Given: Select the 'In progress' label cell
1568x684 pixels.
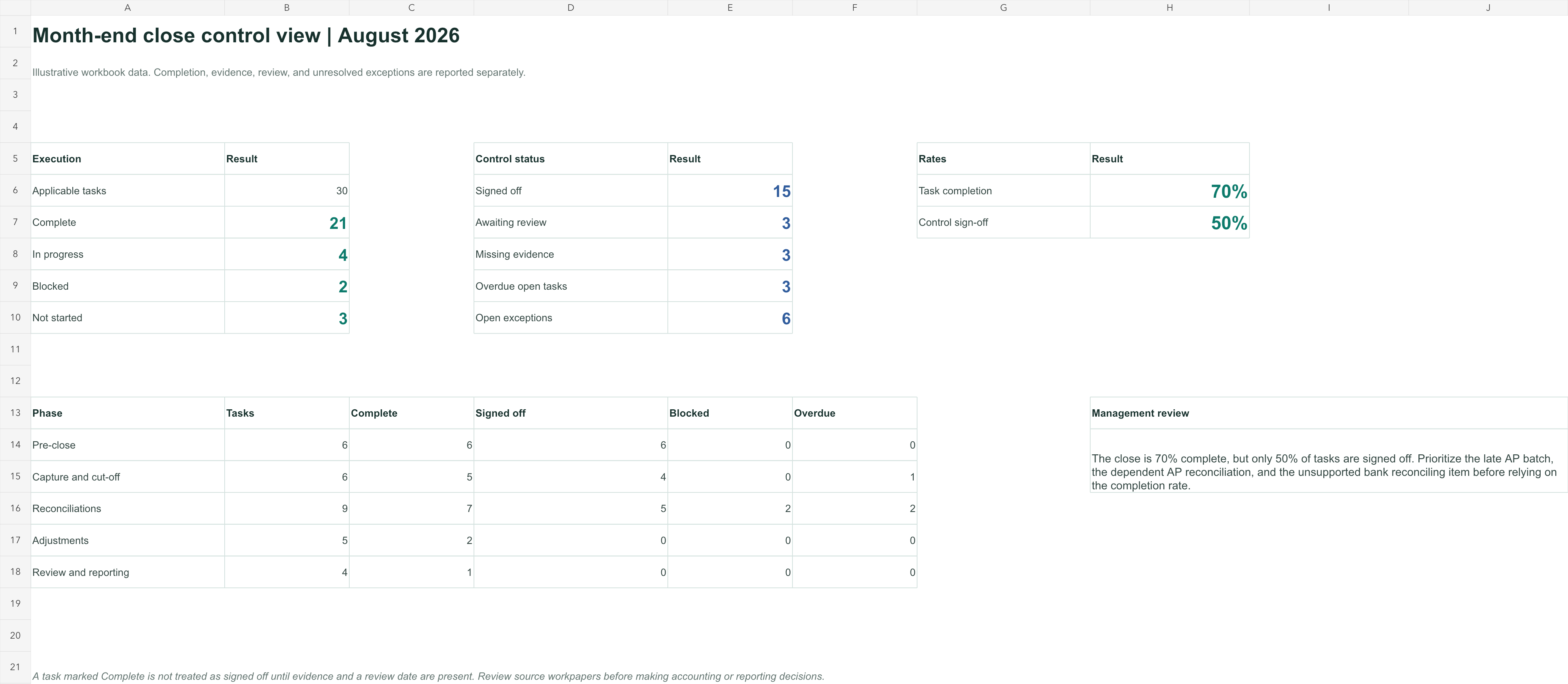Looking at the screenshot, I should (x=128, y=254).
